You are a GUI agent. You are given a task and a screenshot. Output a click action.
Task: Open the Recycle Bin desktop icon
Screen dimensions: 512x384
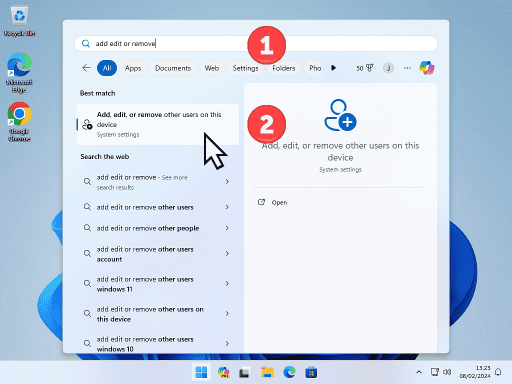click(x=19, y=21)
